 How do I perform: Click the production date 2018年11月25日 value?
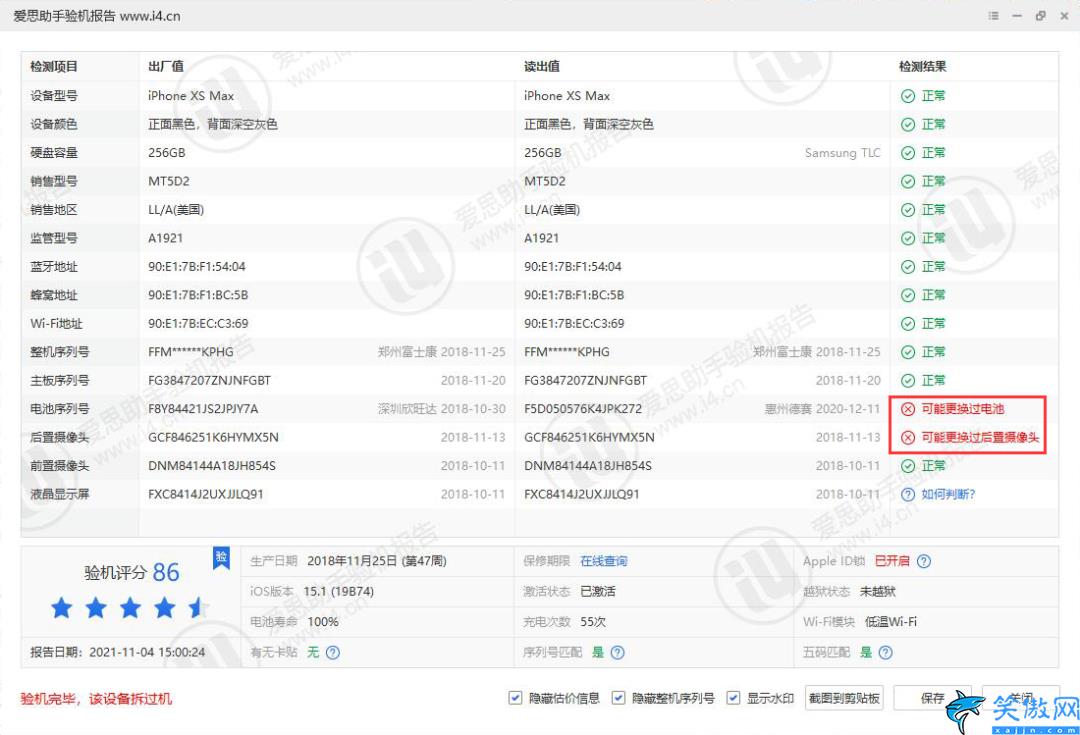pos(377,561)
